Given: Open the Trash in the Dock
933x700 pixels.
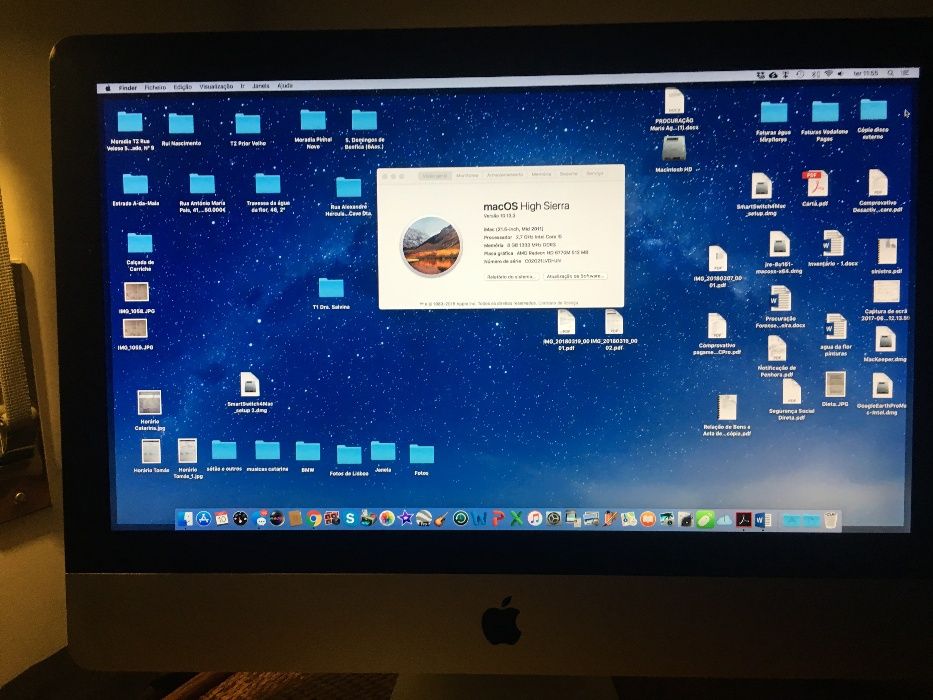Looking at the screenshot, I should click(831, 520).
